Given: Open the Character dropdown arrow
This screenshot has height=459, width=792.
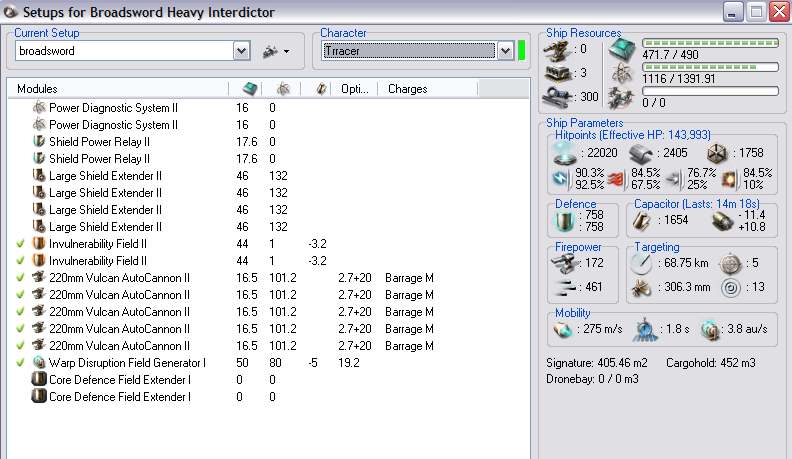Looking at the screenshot, I should 505,51.
